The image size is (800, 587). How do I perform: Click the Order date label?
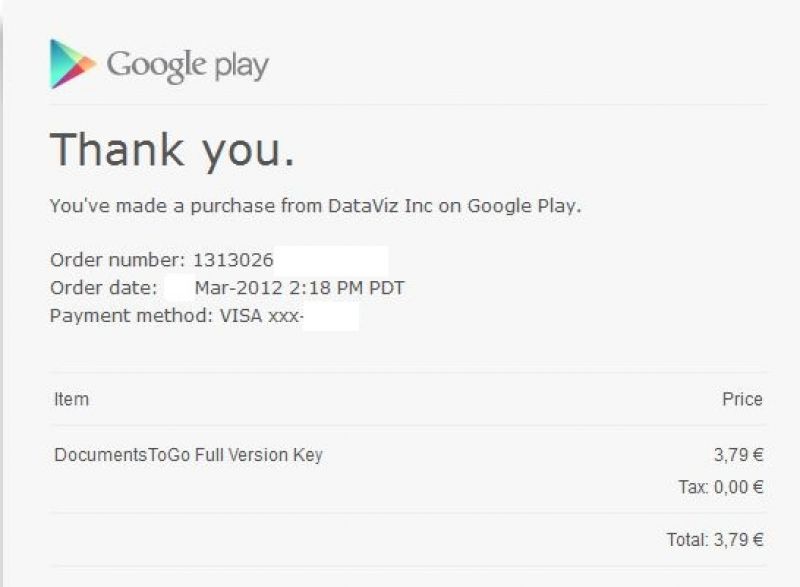pyautogui.click(x=104, y=288)
